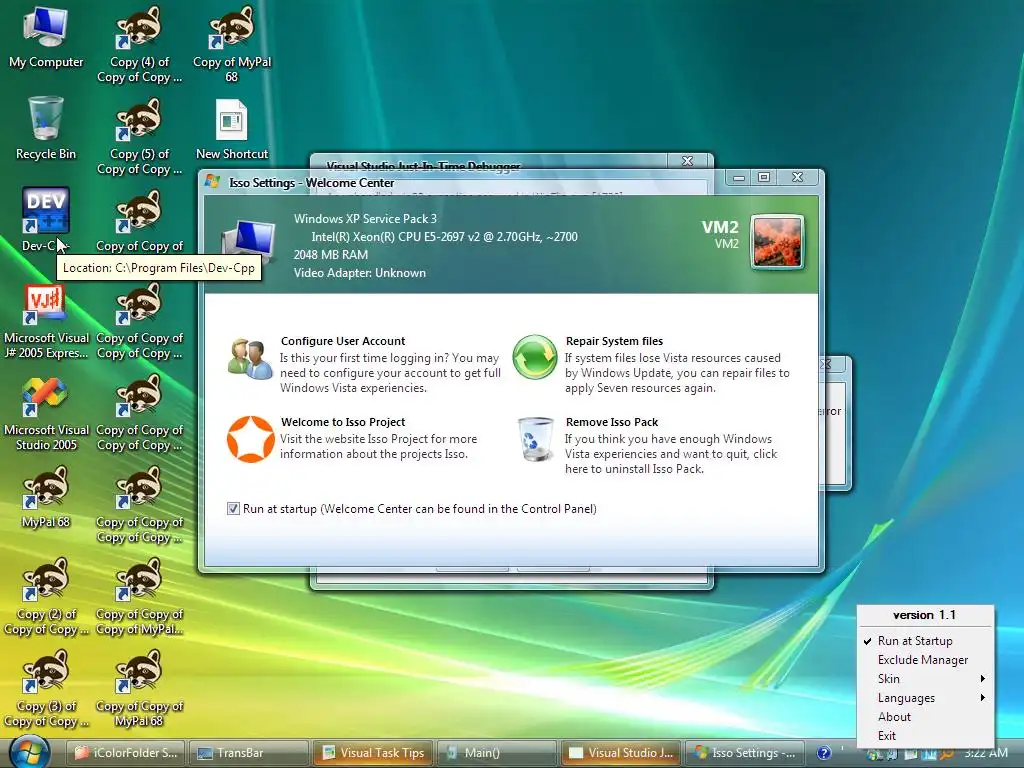Switch to Visual Task Tips taskbar button
The image size is (1024, 768).
373,753
